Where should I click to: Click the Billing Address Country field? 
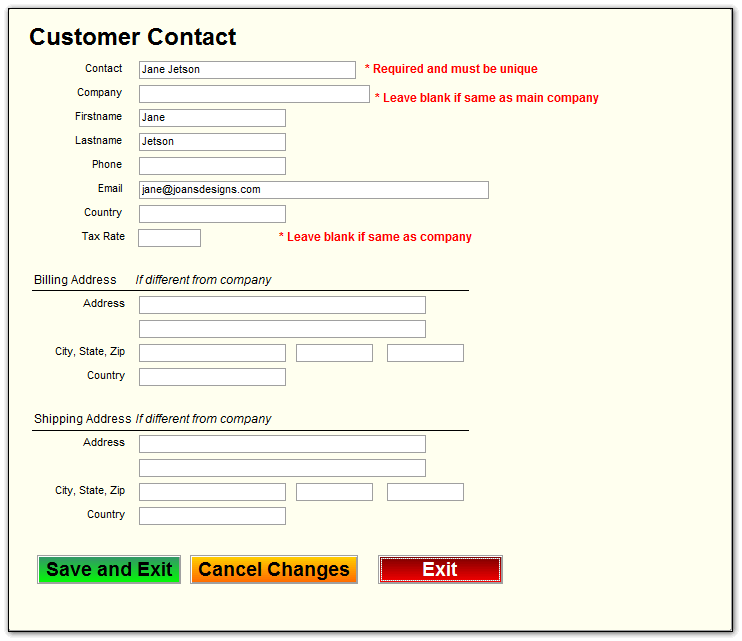click(212, 377)
